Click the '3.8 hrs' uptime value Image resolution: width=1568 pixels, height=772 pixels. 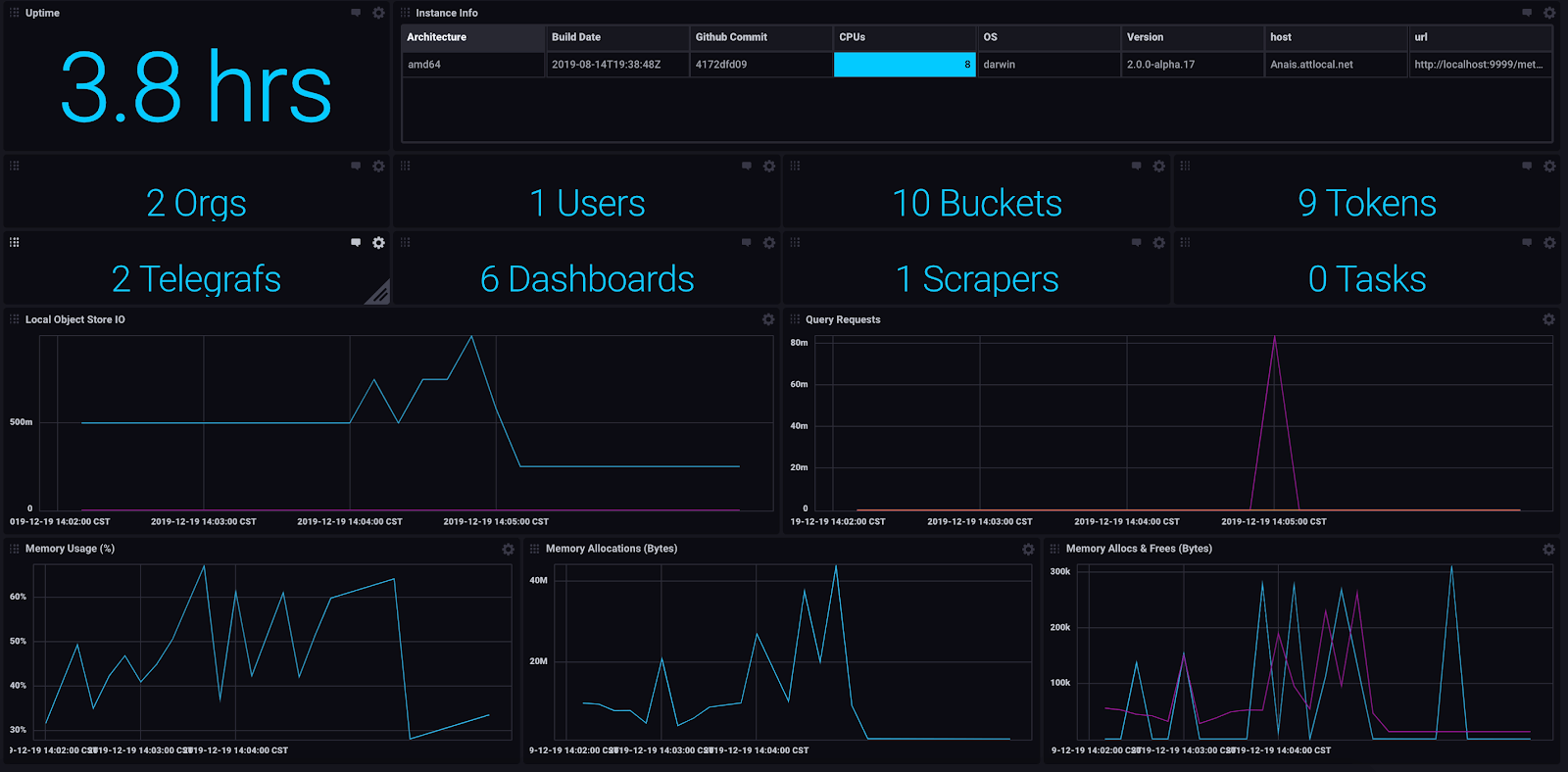point(196,87)
